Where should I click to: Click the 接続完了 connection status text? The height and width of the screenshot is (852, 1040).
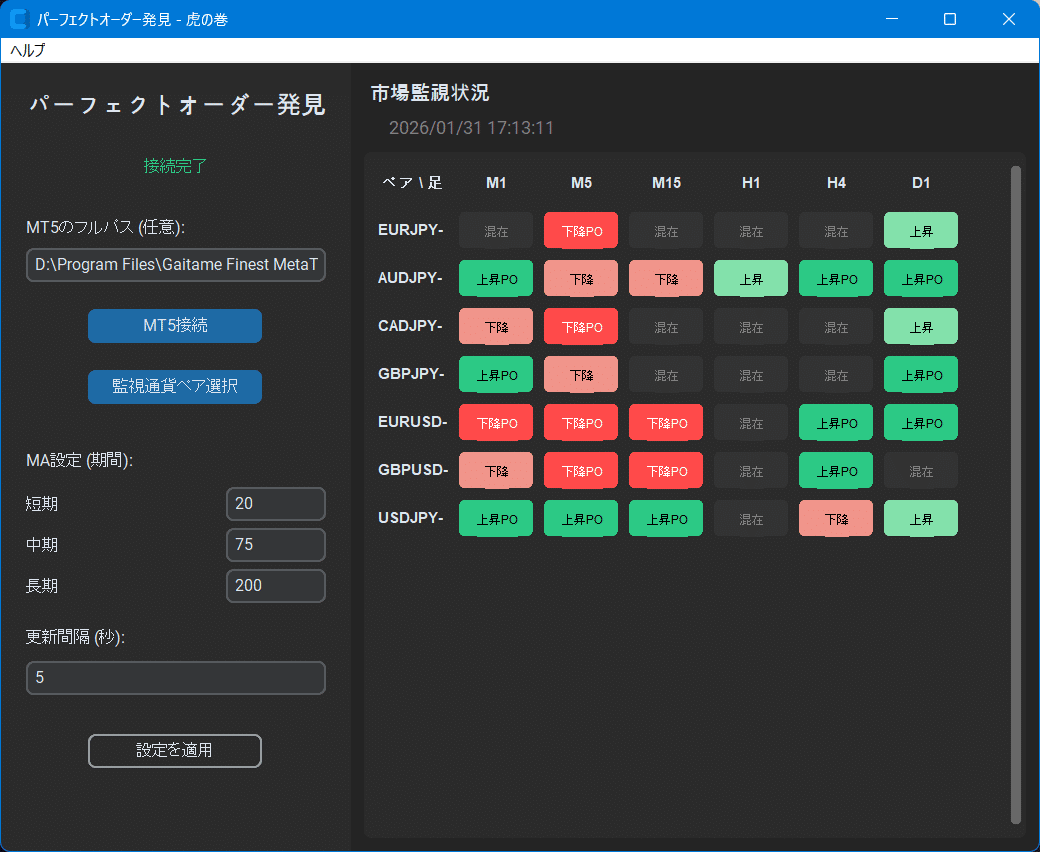(x=174, y=165)
